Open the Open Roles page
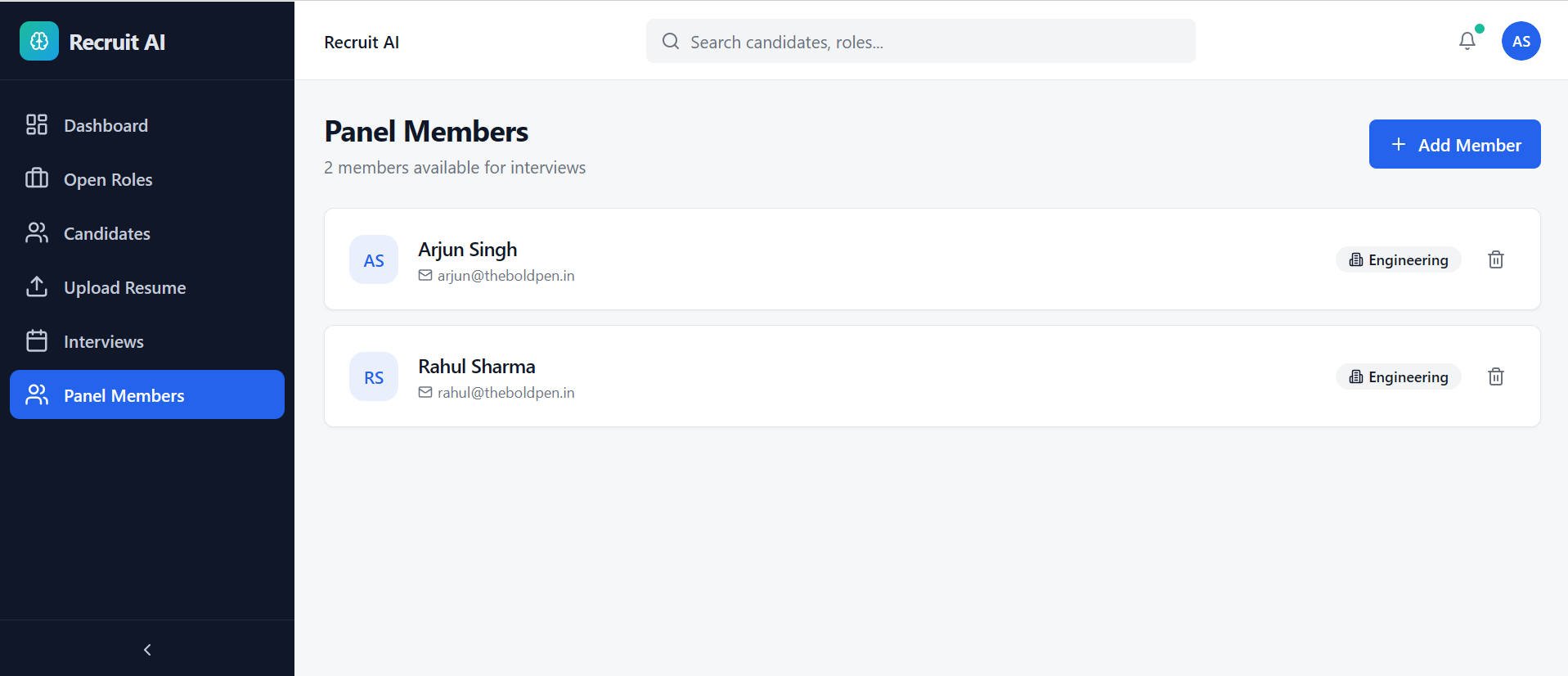This screenshot has height=676, width=1568. coord(108,180)
